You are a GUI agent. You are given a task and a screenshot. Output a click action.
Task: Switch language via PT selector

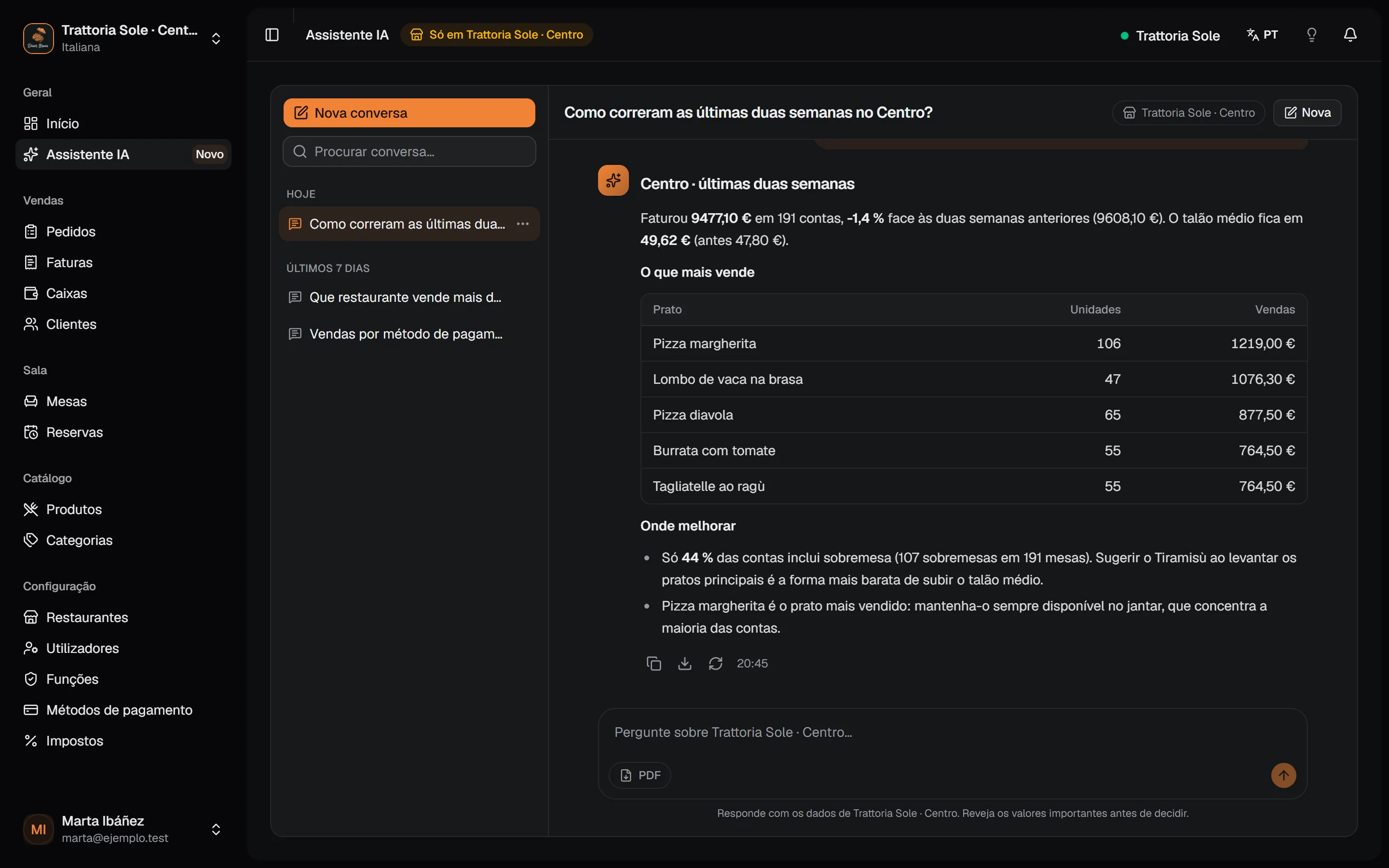[1262, 35]
